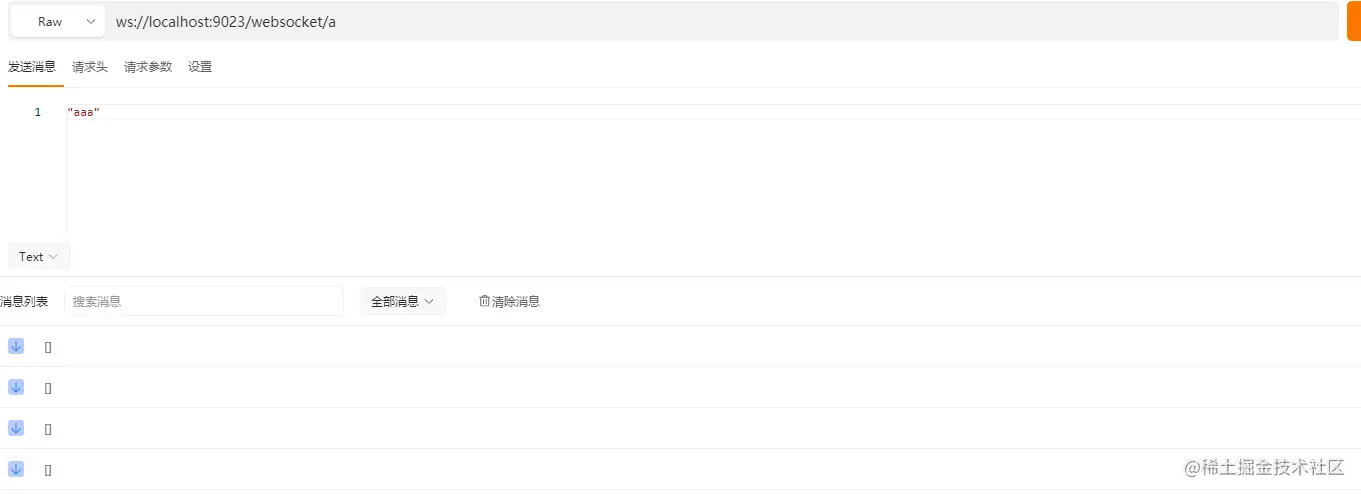Viewport: 1361px width, 494px height.
Task: Click the orange connect button at right edge
Action: (x=1354, y=21)
